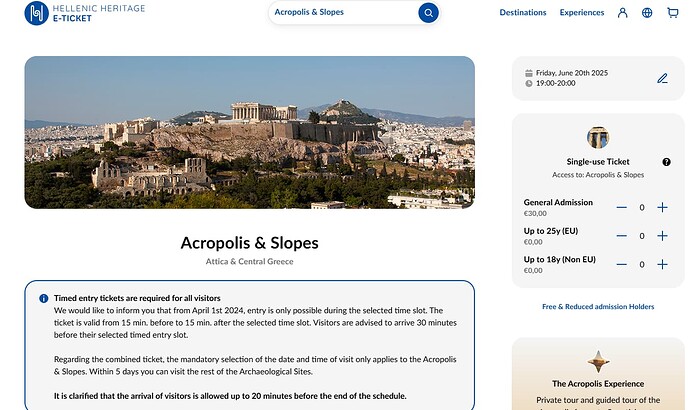Open the Experiences menu
The image size is (690, 410).
pyautogui.click(x=582, y=13)
